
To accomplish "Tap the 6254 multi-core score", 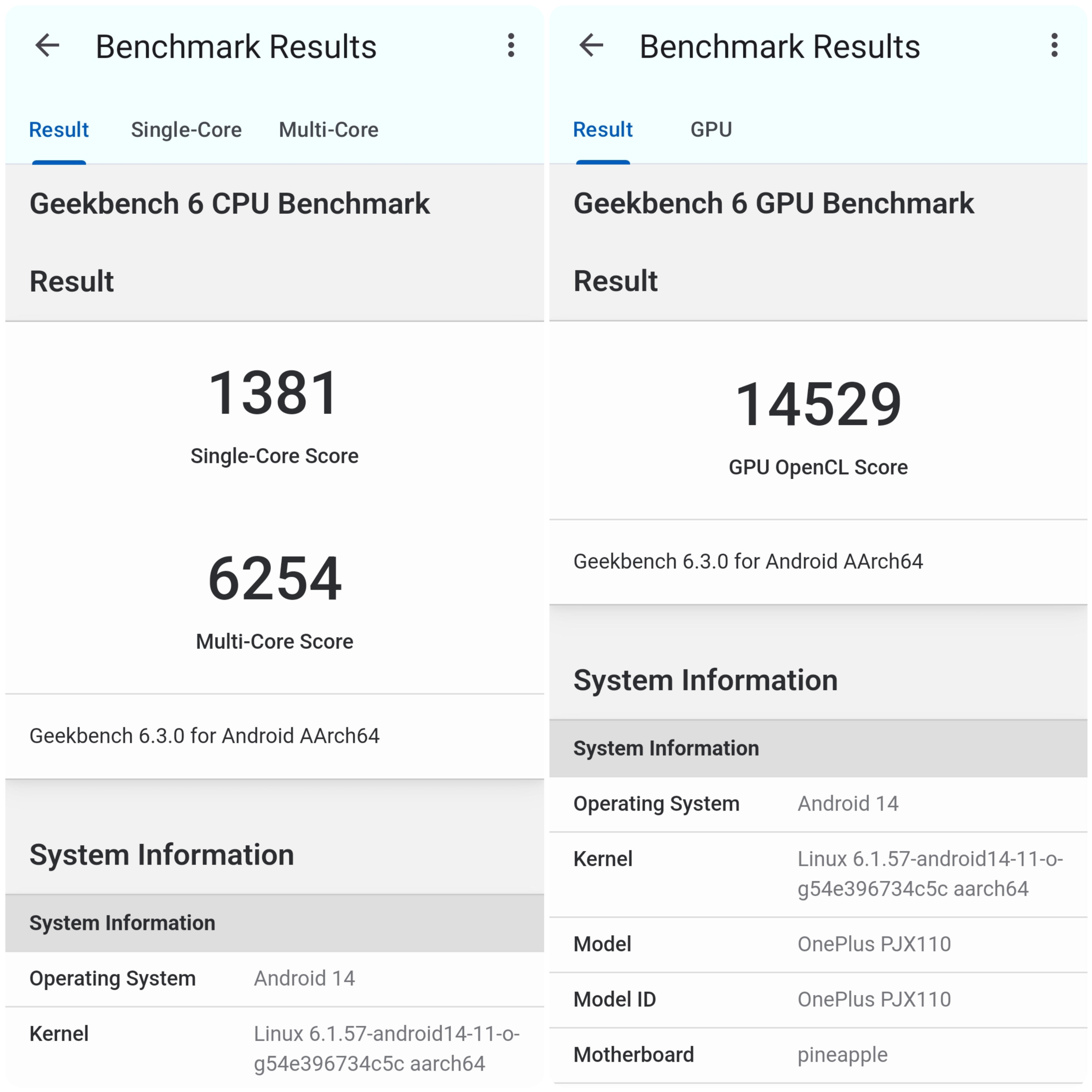I will 274,579.
